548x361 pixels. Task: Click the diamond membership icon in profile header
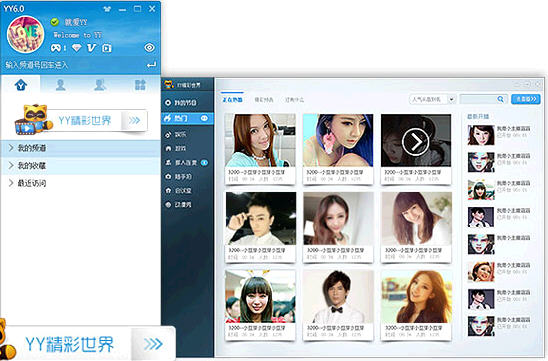pyautogui.click(x=76, y=48)
